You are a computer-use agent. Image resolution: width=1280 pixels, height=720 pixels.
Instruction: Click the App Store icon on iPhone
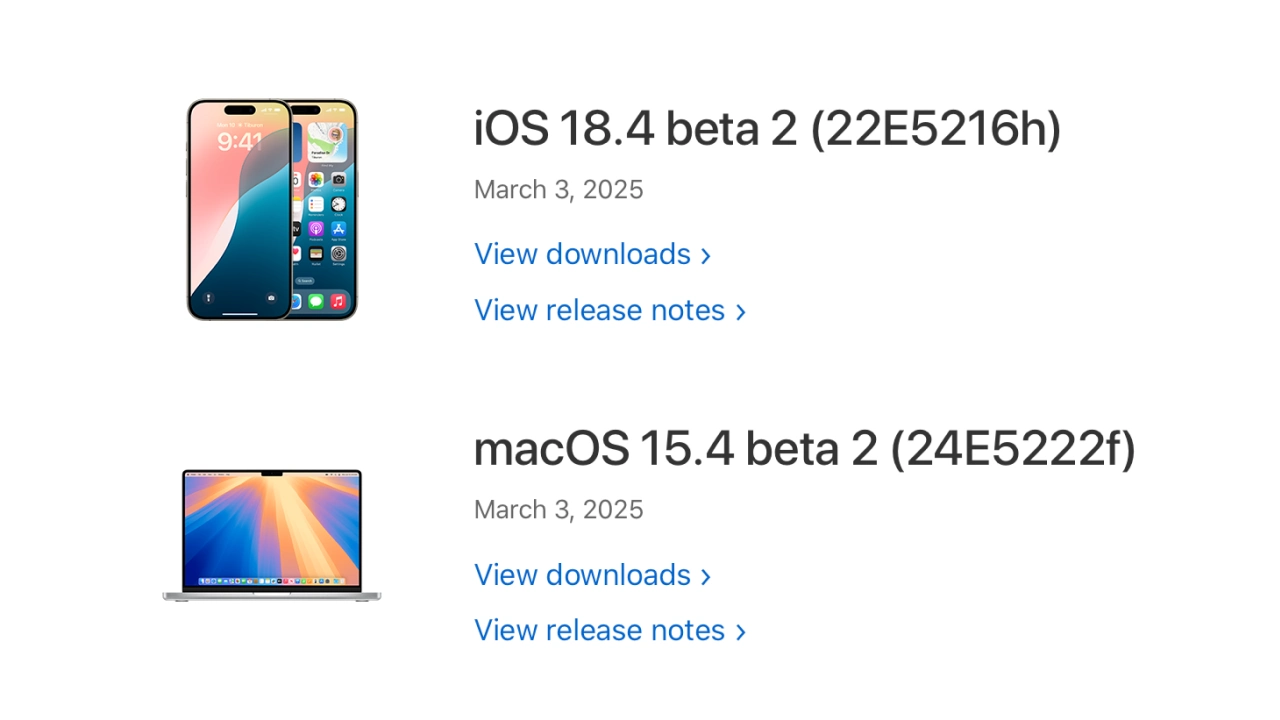coord(338,229)
